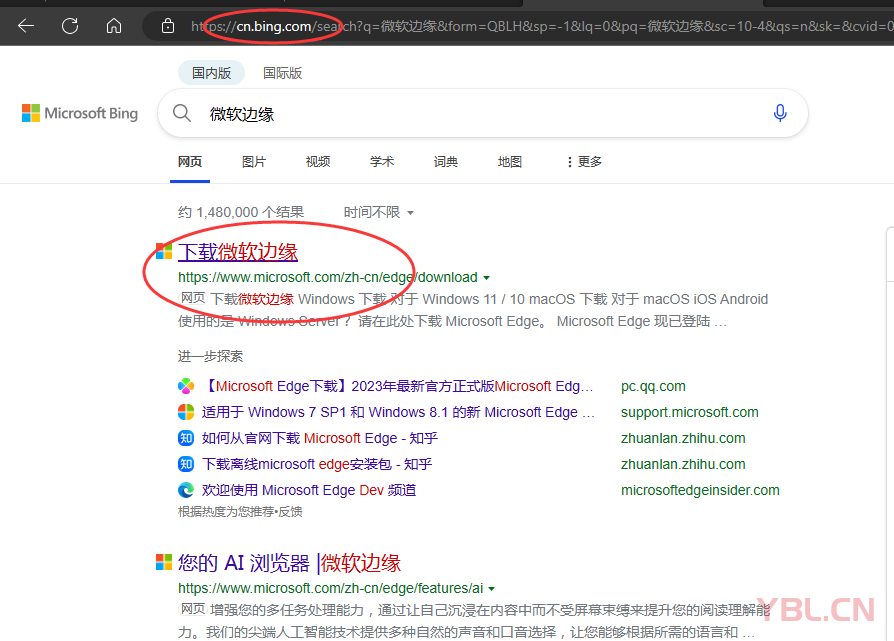Expand the caret next to microsoft.com/zh-cn/edge/download URL

pos(487,277)
